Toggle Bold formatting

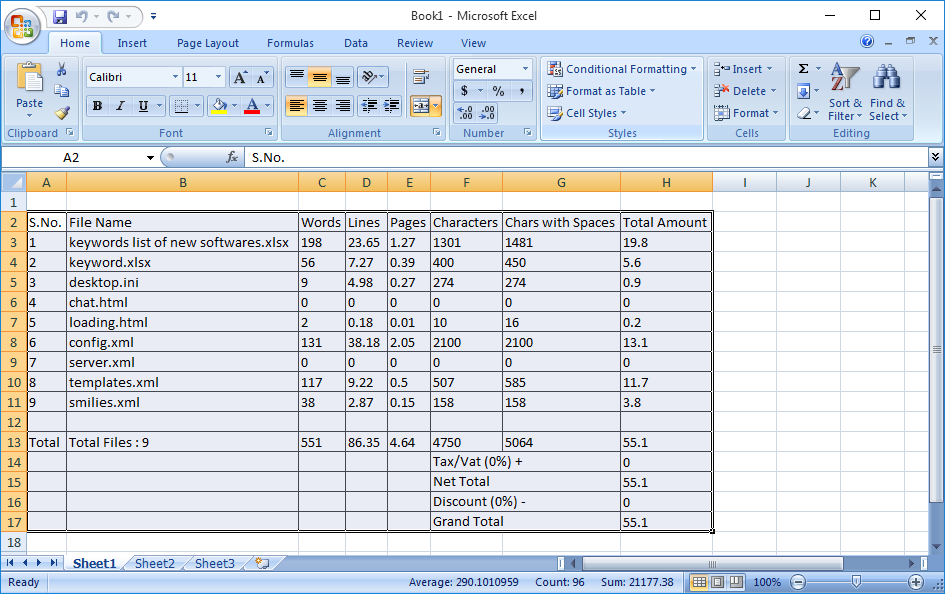97,106
